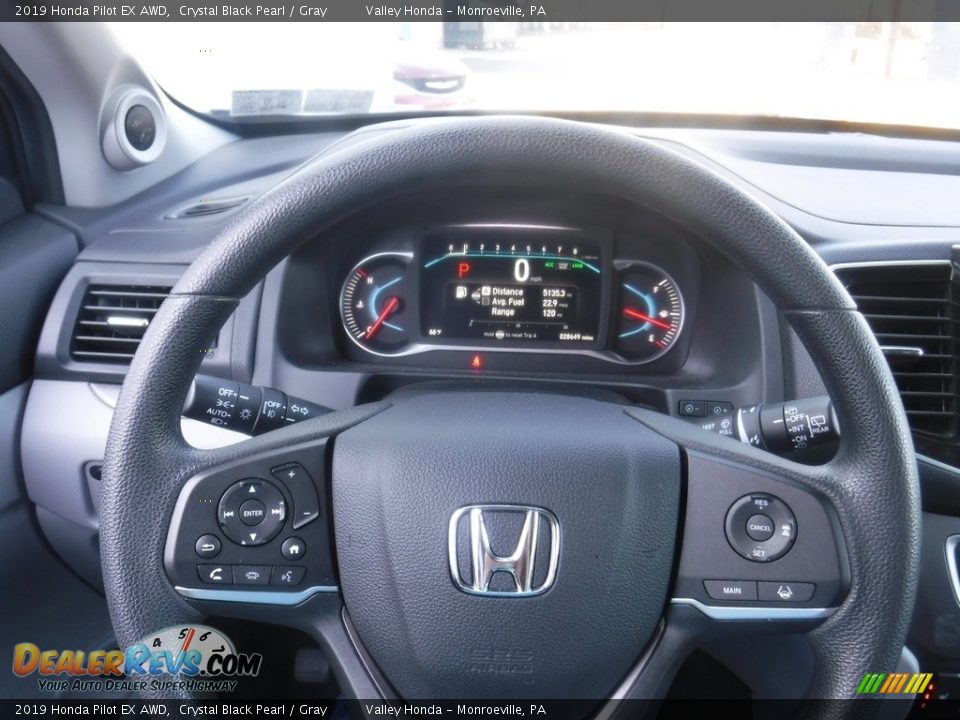Tap the outside temperature reading

(x=434, y=332)
